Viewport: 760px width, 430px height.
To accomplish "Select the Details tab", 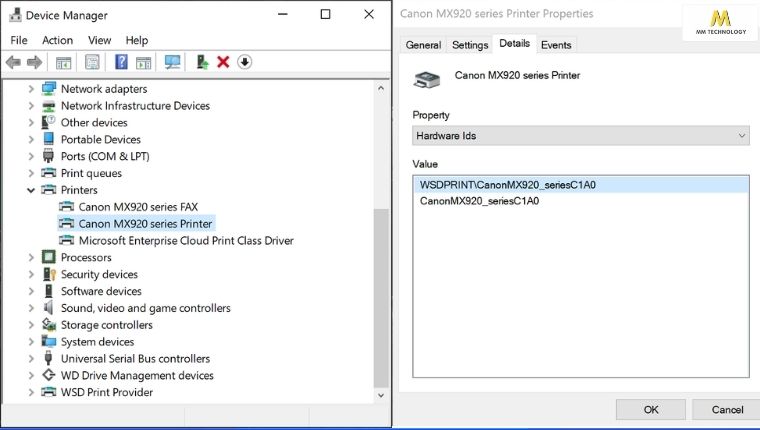I will 514,44.
